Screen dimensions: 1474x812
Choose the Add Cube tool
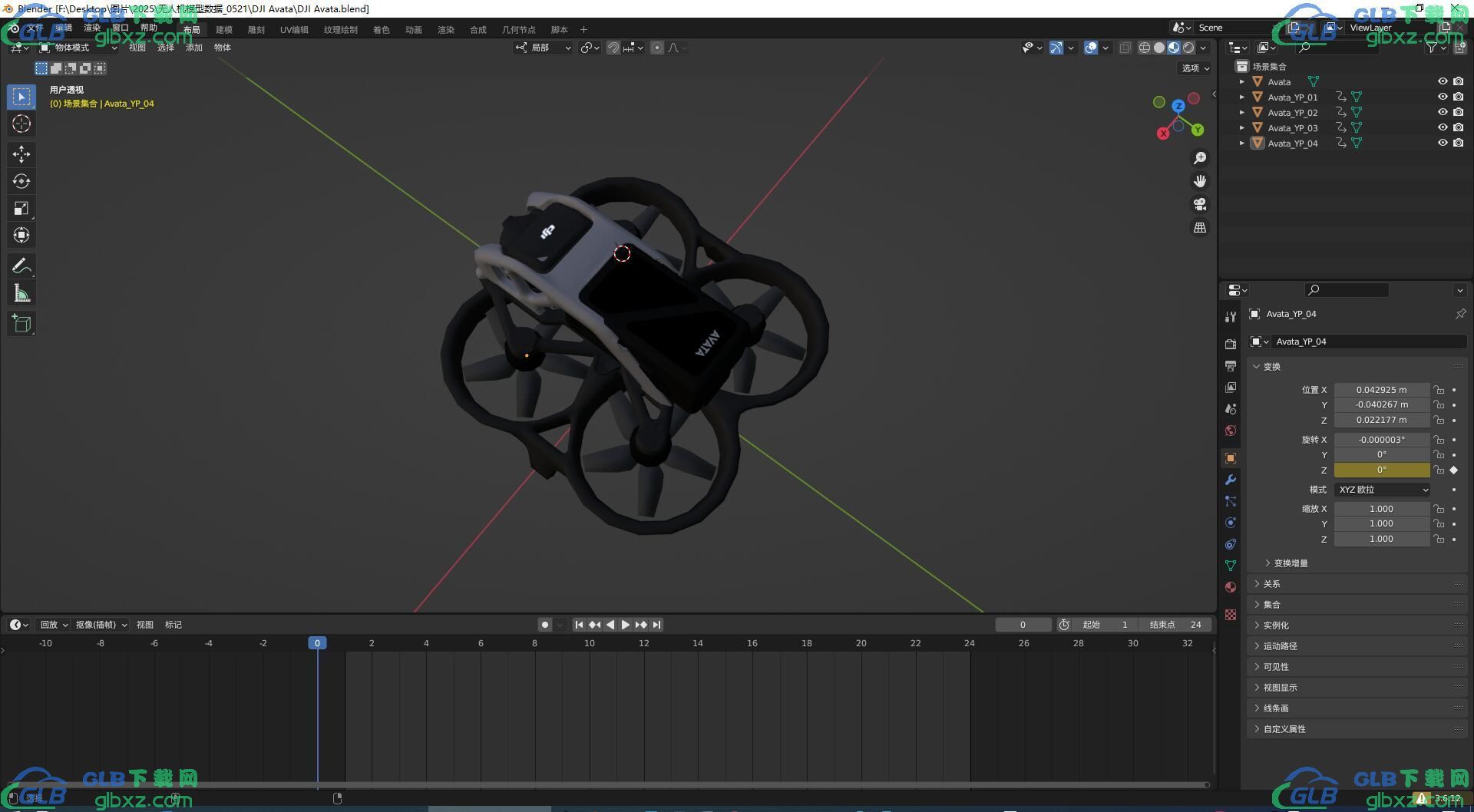coord(21,324)
